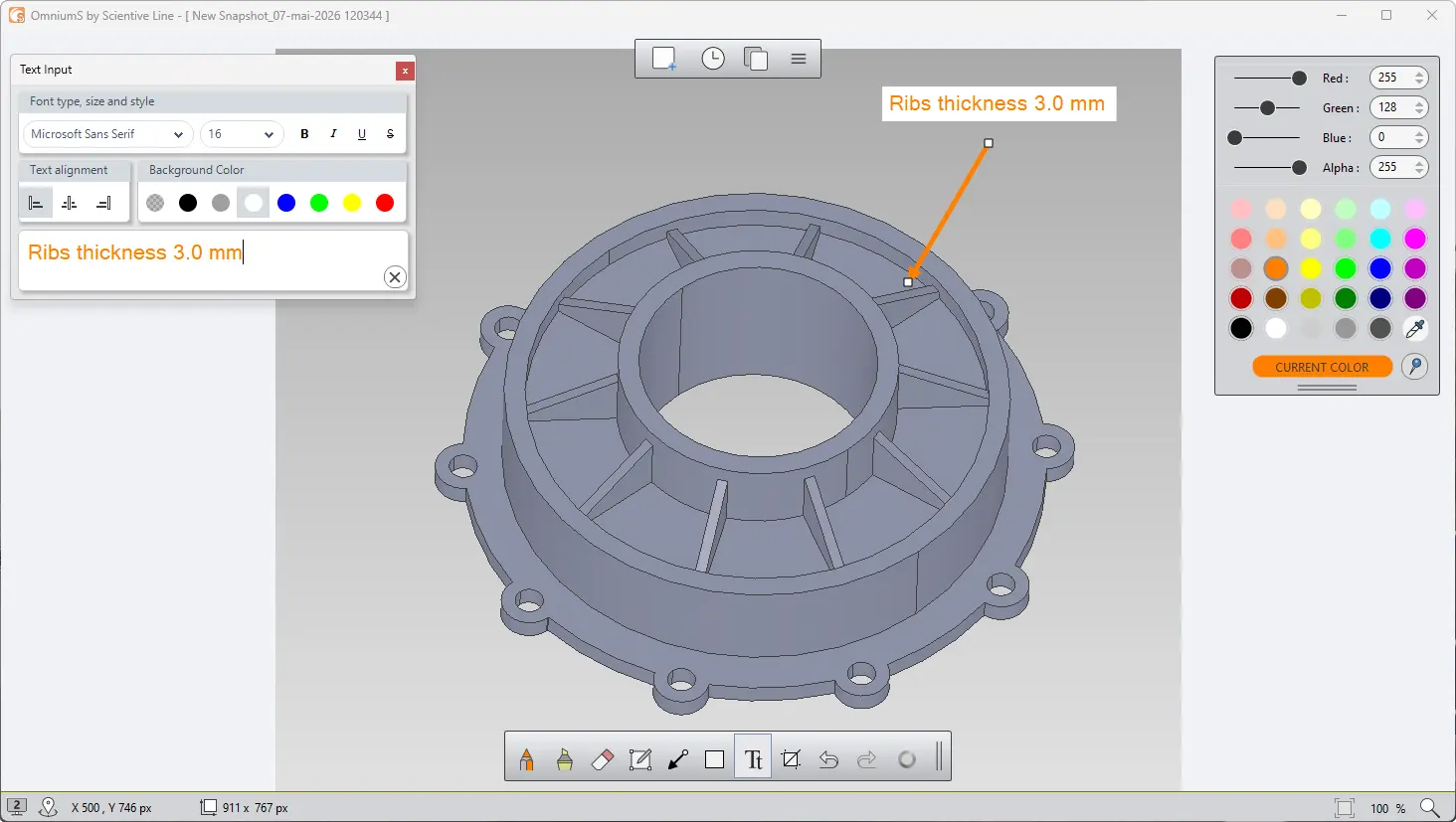Create a new snapshot
Image resolution: width=1456 pixels, height=822 pixels.
coord(664,59)
